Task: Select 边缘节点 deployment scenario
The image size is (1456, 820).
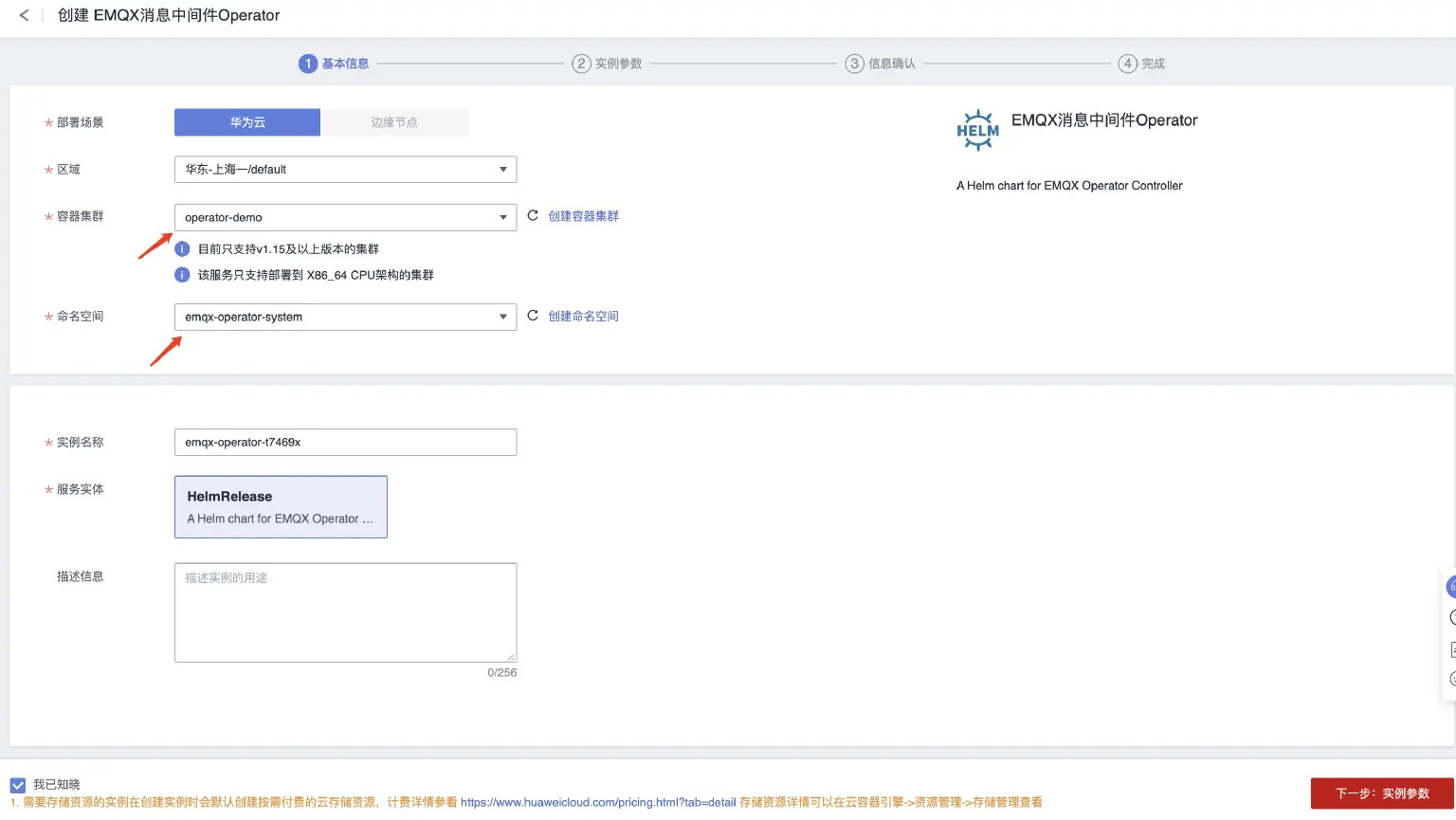Action: (394, 122)
